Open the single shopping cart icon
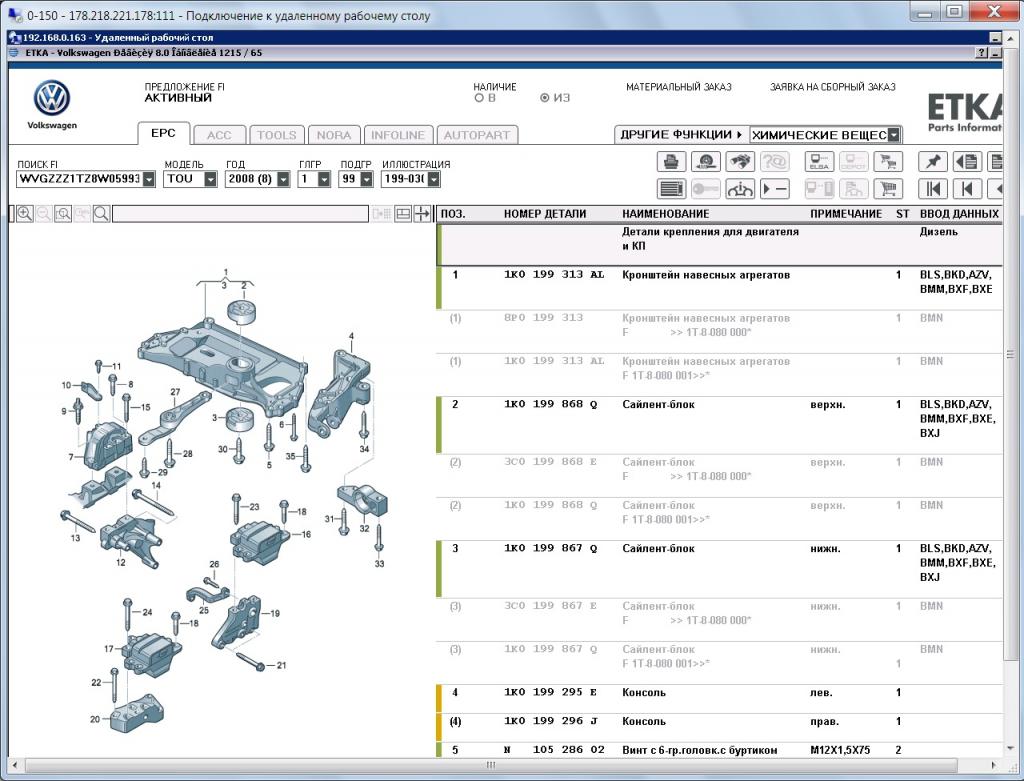Image resolution: width=1024 pixels, height=781 pixels. click(x=888, y=189)
